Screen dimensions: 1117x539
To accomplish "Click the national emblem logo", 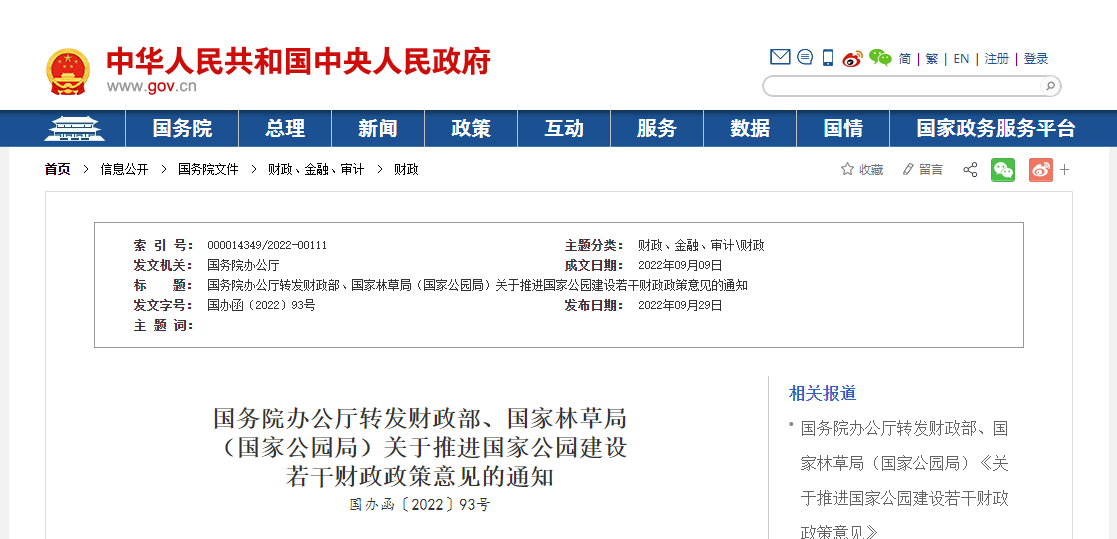I will (x=68, y=71).
